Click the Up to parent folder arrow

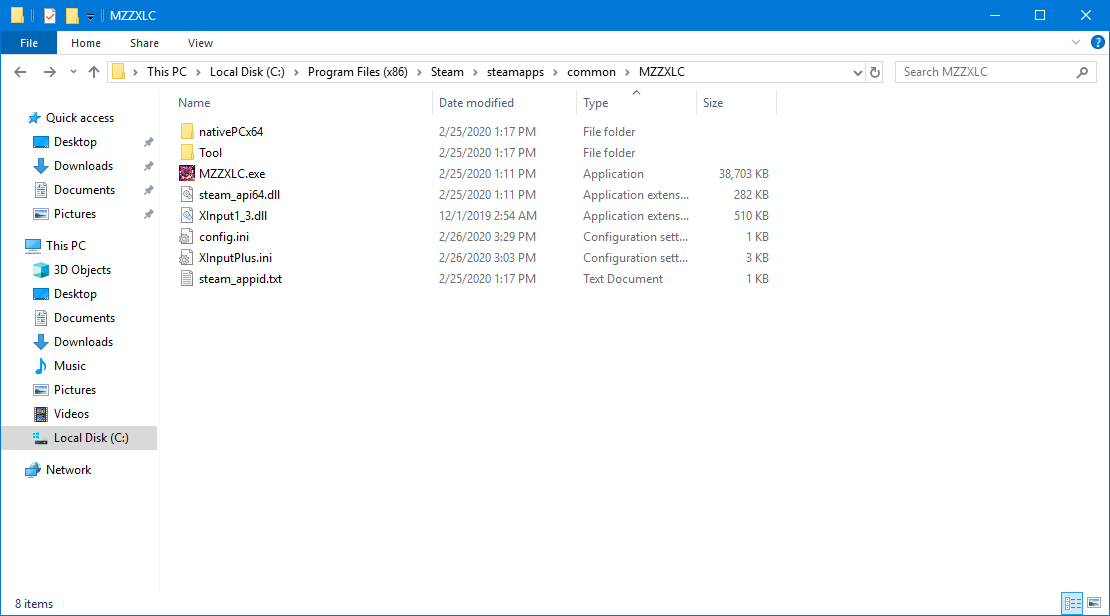click(x=94, y=72)
